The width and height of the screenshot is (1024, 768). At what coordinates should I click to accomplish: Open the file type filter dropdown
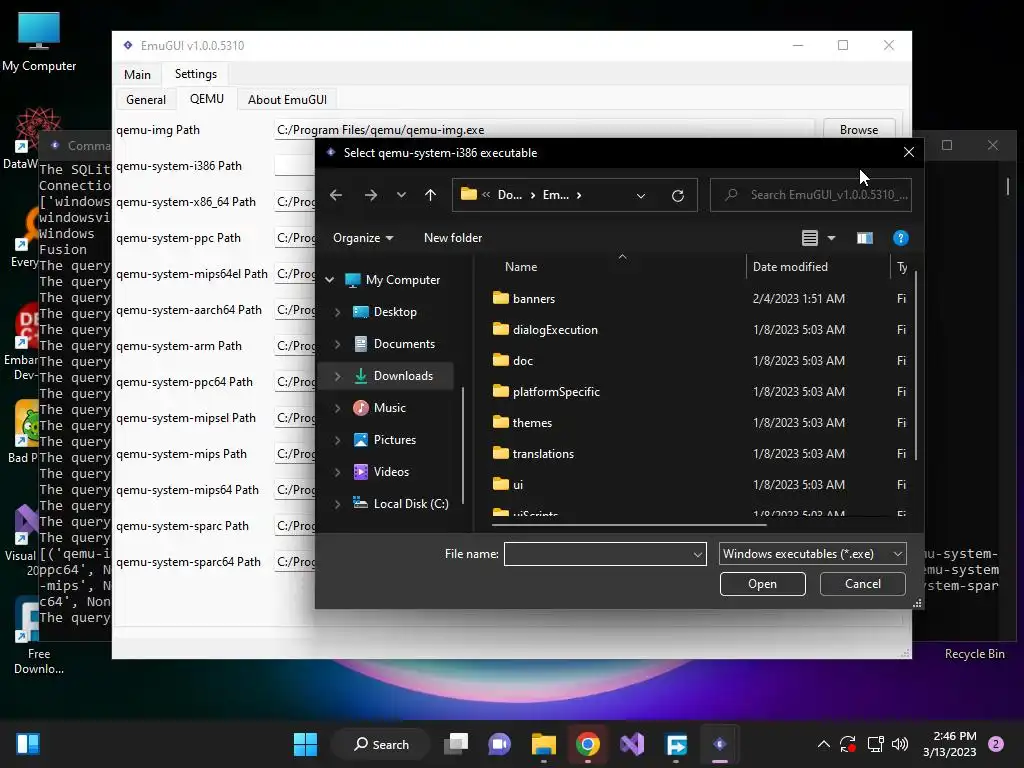tap(812, 554)
